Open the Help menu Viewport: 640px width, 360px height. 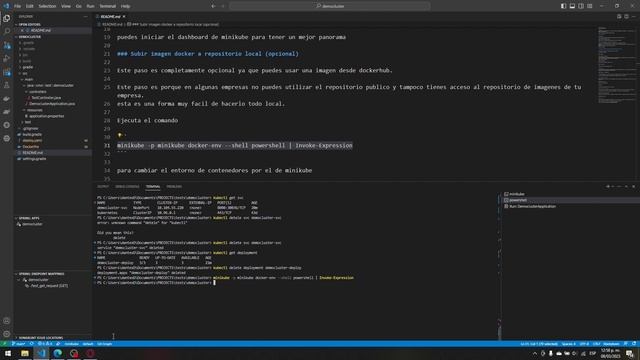click(x=125, y=6)
